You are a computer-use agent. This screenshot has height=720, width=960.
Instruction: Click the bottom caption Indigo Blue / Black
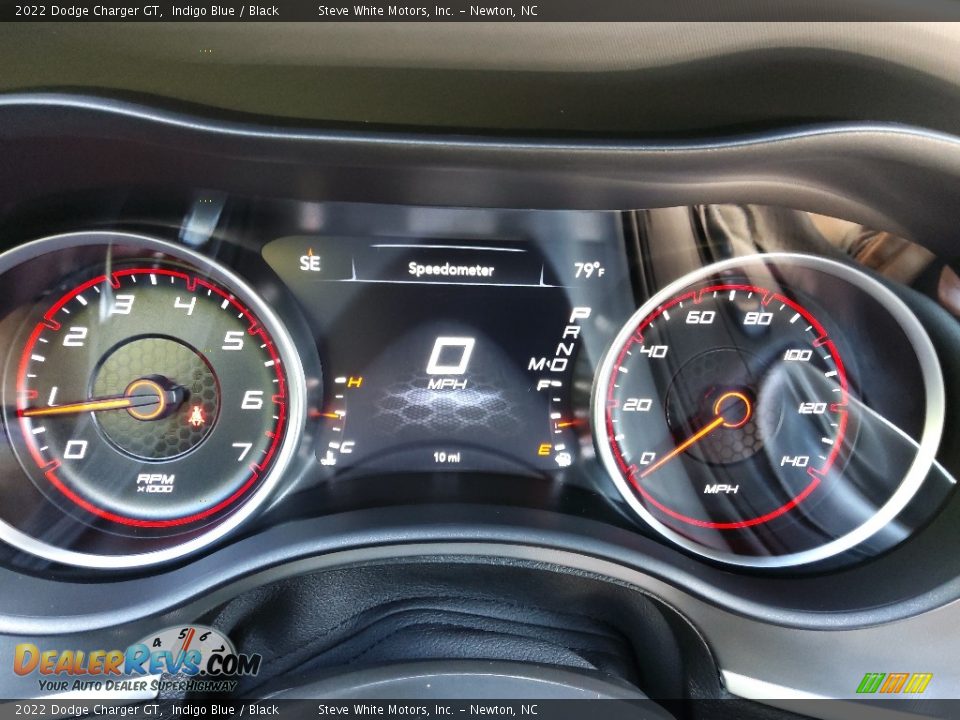point(225,710)
